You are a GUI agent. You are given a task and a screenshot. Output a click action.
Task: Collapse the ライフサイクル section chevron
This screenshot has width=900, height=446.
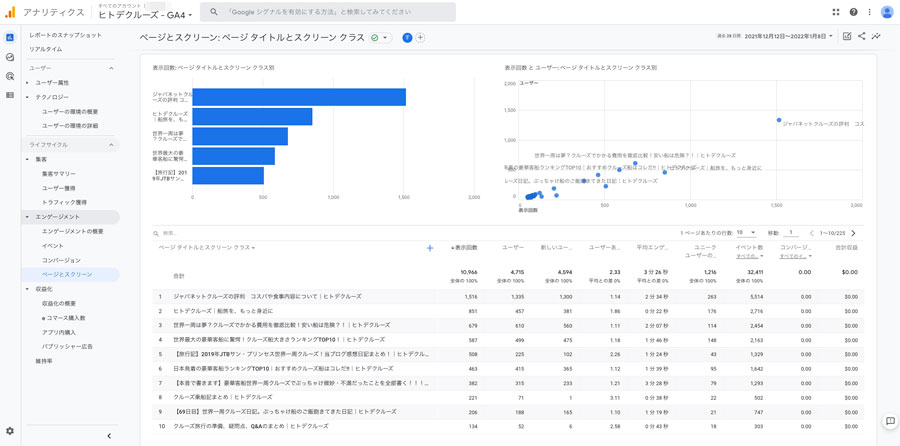pyautogui.click(x=111, y=145)
